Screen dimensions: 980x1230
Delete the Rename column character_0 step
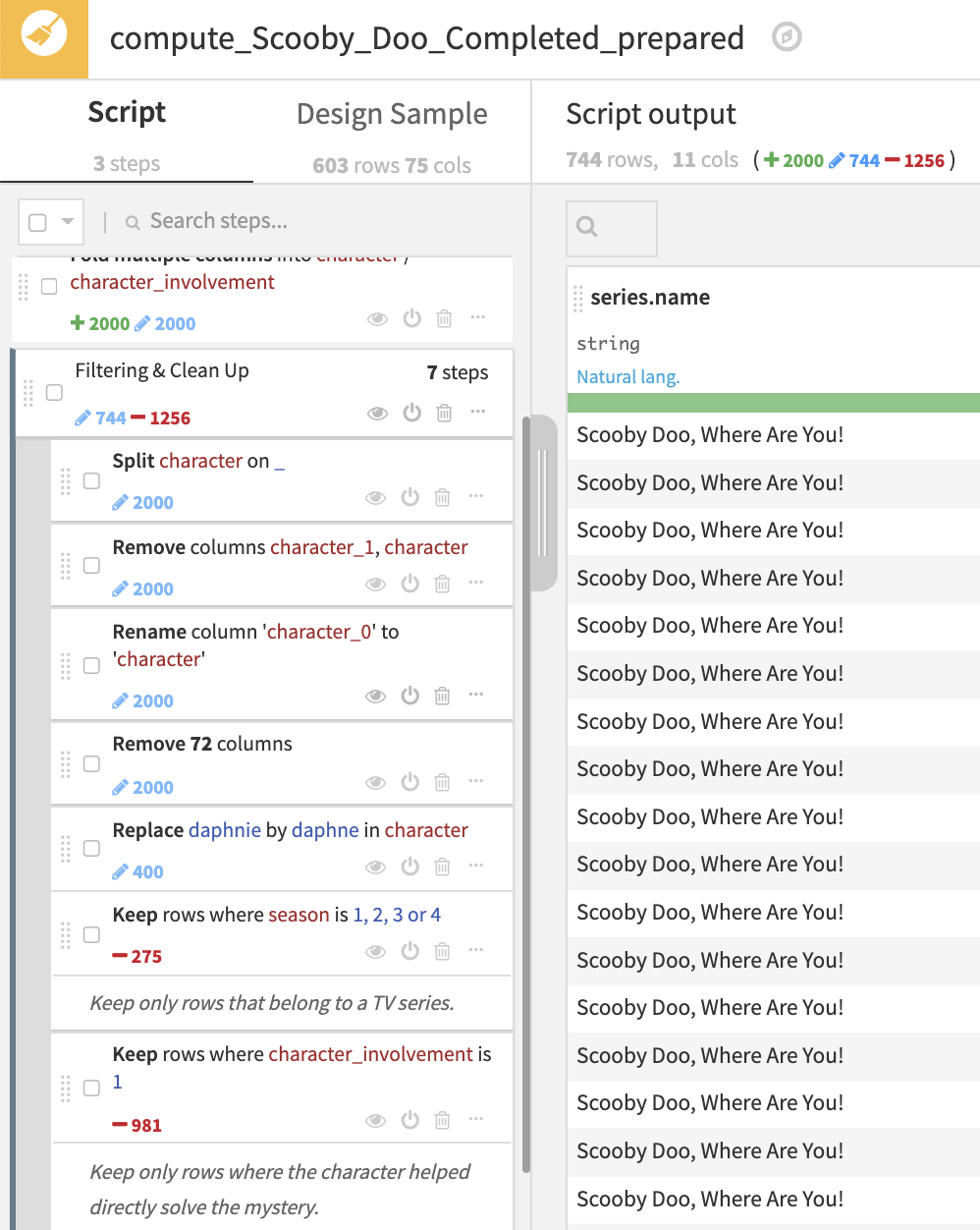[x=442, y=696]
